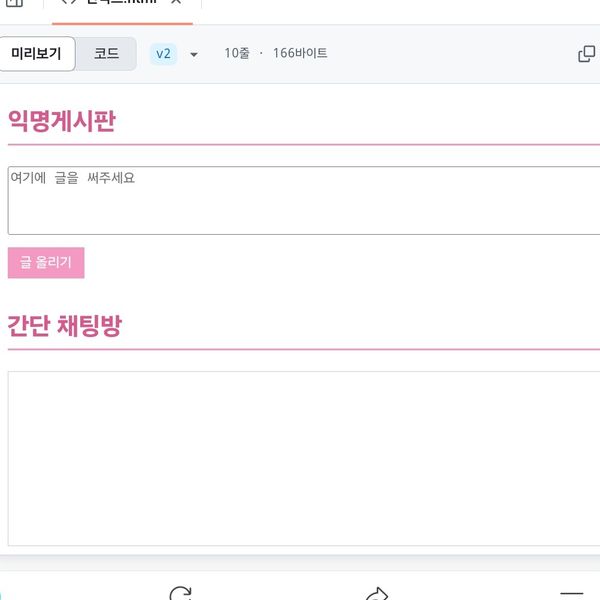Image resolution: width=600 pixels, height=600 pixels.
Task: Click the 166바이트 file size label
Action: click(x=300, y=54)
